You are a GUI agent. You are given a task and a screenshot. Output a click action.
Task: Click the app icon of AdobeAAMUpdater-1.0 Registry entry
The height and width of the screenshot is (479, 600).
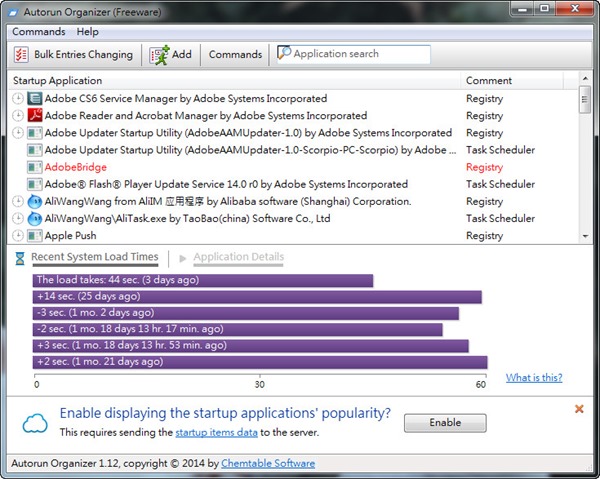(34, 133)
